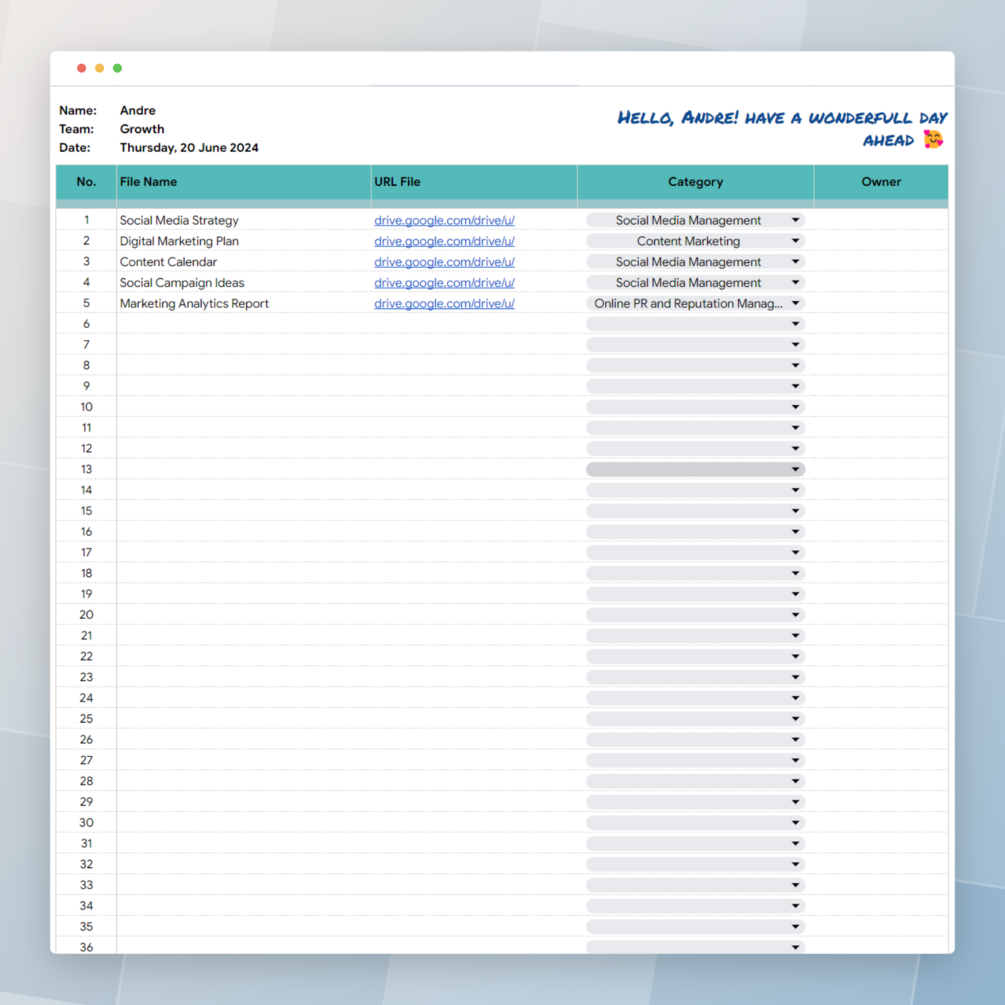Select row number 1 cell
The image size is (1005, 1005).
(87, 220)
